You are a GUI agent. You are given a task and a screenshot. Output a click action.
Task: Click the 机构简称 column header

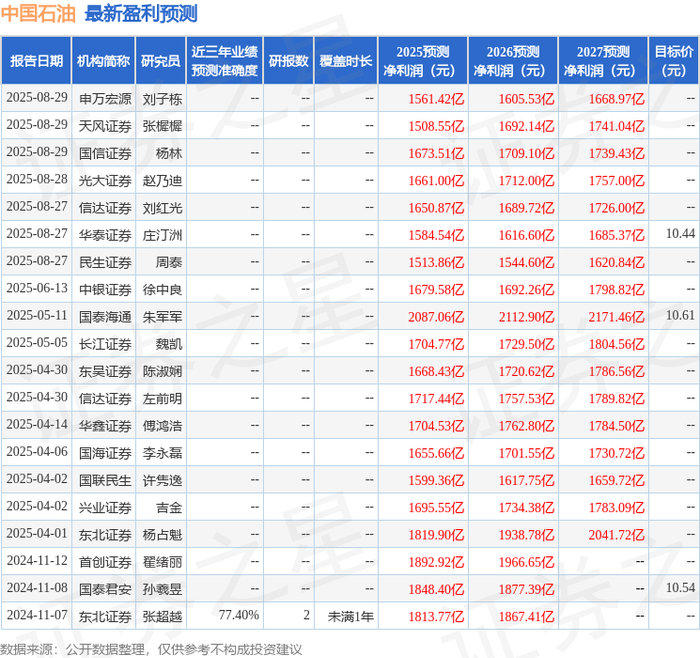tap(104, 61)
